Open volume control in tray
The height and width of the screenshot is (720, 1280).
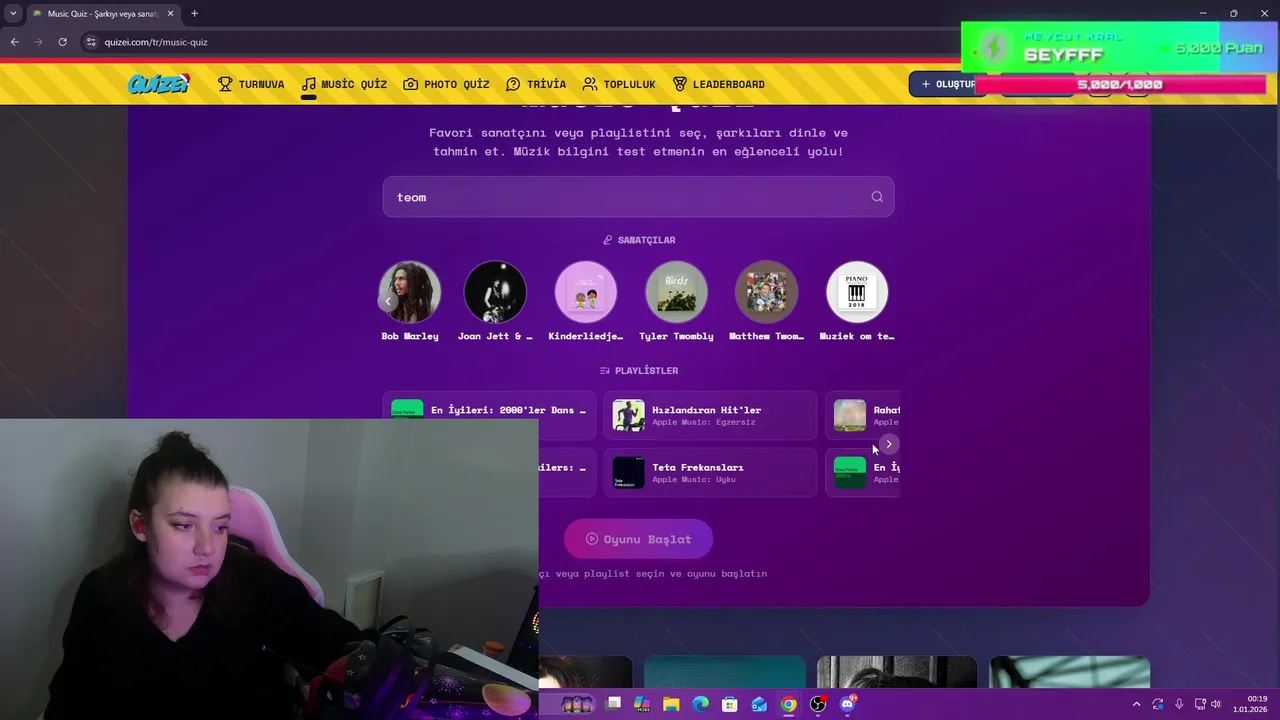(x=1216, y=704)
